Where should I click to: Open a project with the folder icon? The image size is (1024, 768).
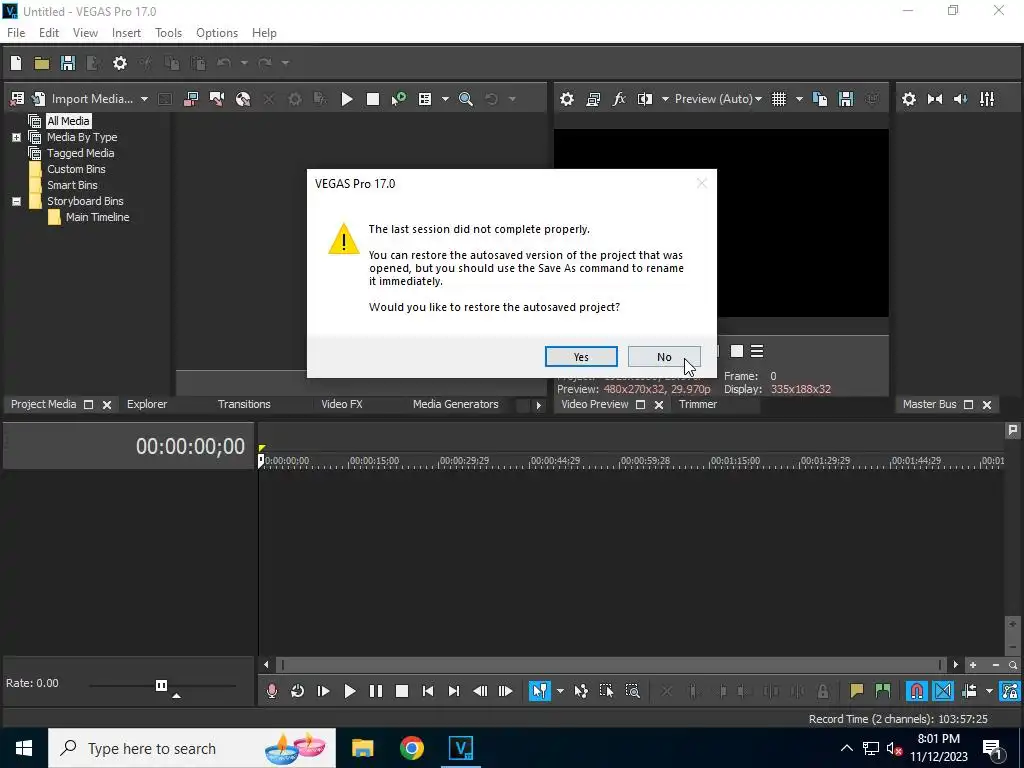coord(42,63)
